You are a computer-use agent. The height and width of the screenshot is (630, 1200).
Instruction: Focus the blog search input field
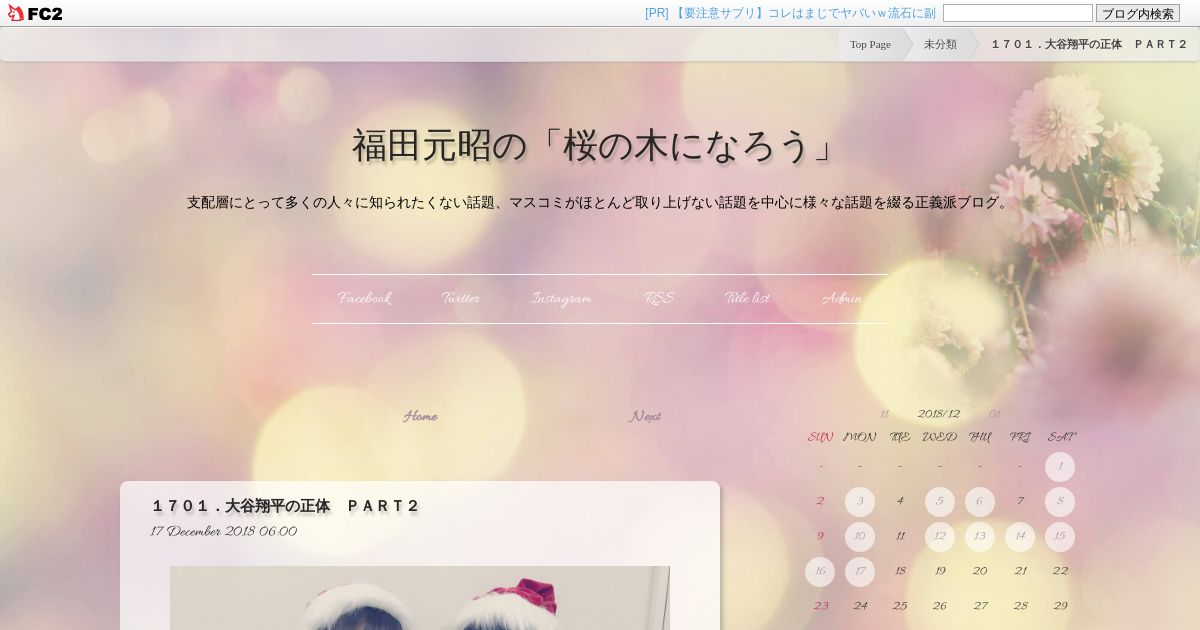click(x=1017, y=13)
